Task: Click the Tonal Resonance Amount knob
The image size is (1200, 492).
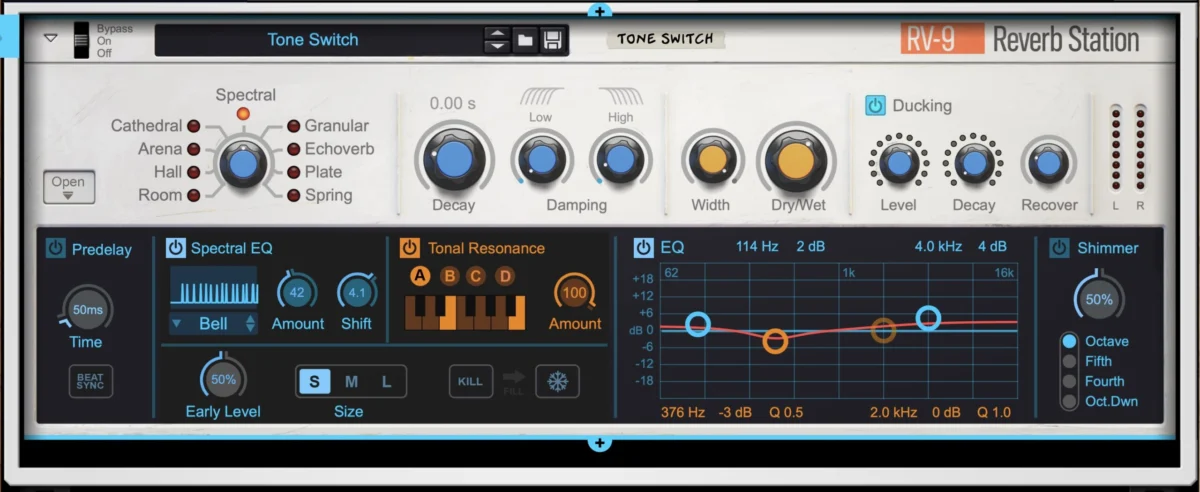Action: [574, 293]
